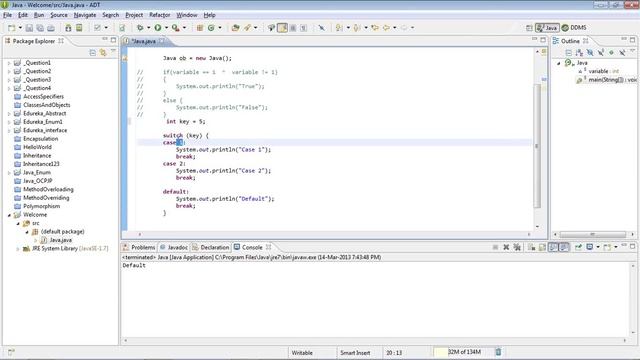This screenshot has height=360, width=640.
Task: Switch to the Javadoc tab
Action: (x=173, y=247)
